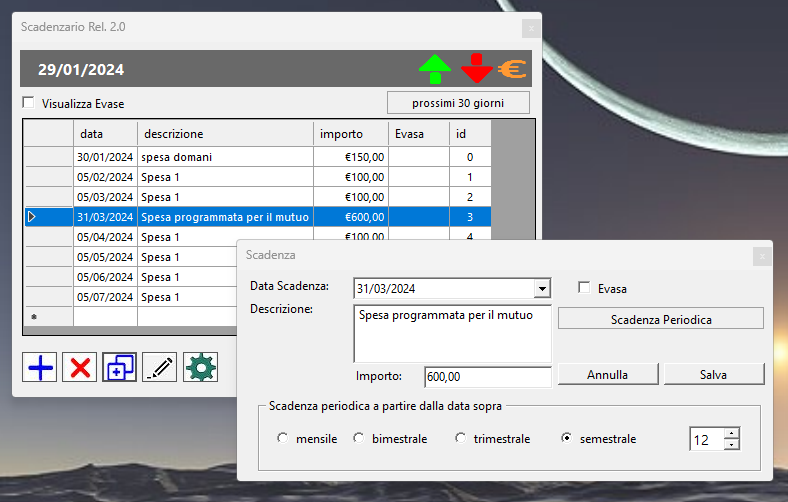The height and width of the screenshot is (502, 788).
Task: Open the Data Scadenza date dropdown arrow
Action: pyautogui.click(x=542, y=288)
